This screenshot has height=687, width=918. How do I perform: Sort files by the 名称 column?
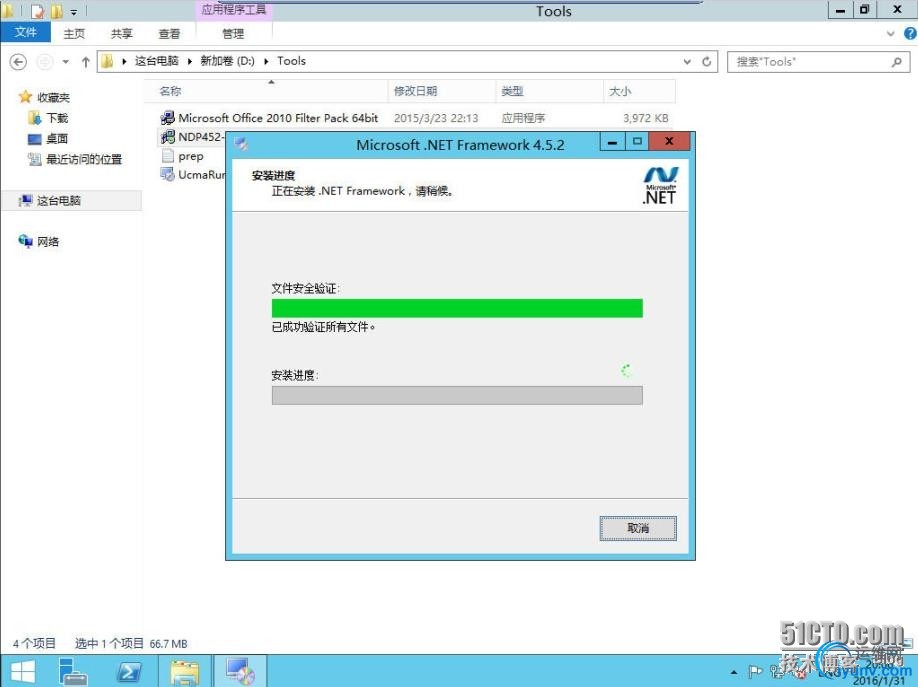[267, 91]
